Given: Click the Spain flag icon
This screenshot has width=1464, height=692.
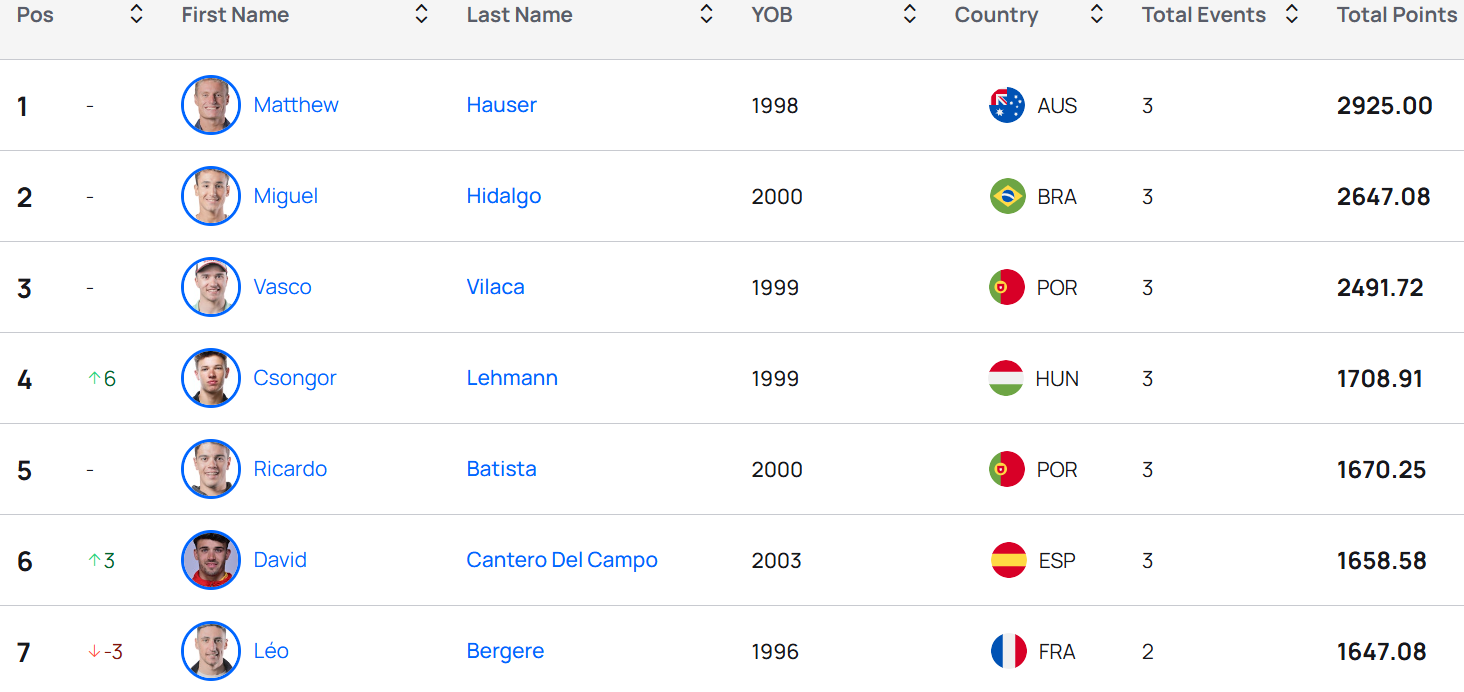Looking at the screenshot, I should [1008, 560].
